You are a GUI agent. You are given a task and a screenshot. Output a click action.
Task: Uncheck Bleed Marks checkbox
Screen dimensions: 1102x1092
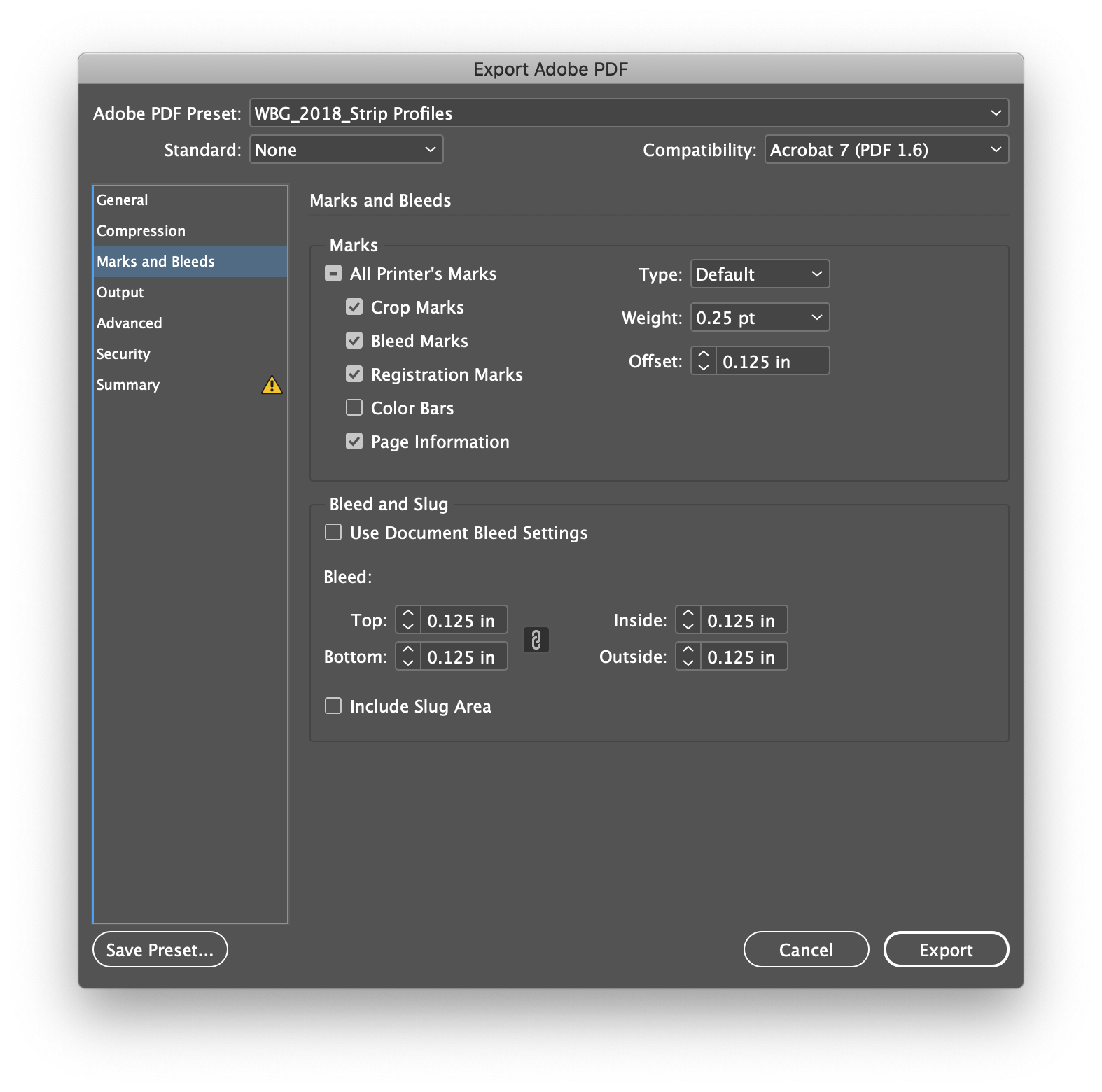(x=354, y=341)
